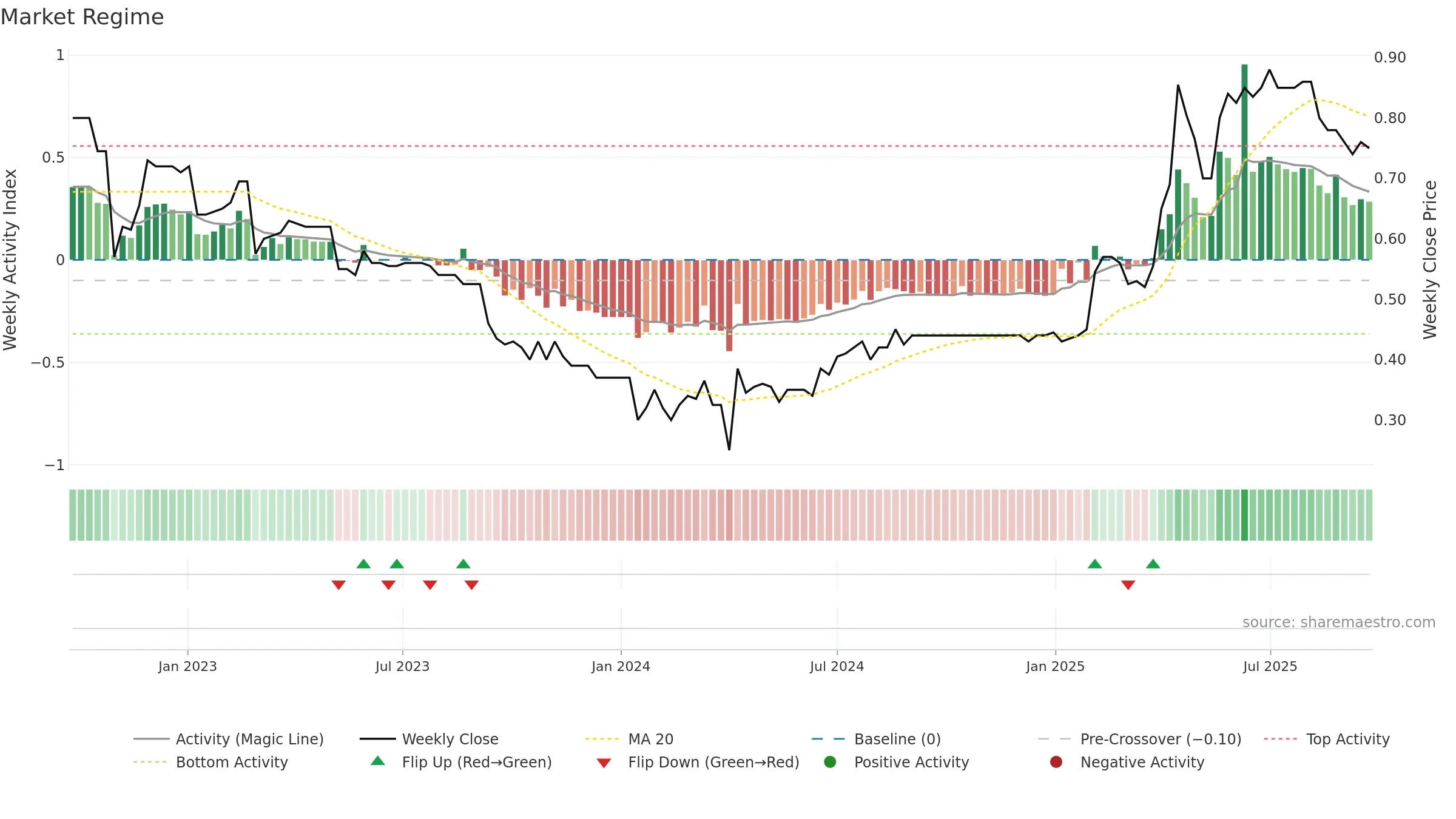Click the Positive Activity green circle icon
Viewport: 1456px width, 819px height.
pyautogui.click(x=830, y=761)
